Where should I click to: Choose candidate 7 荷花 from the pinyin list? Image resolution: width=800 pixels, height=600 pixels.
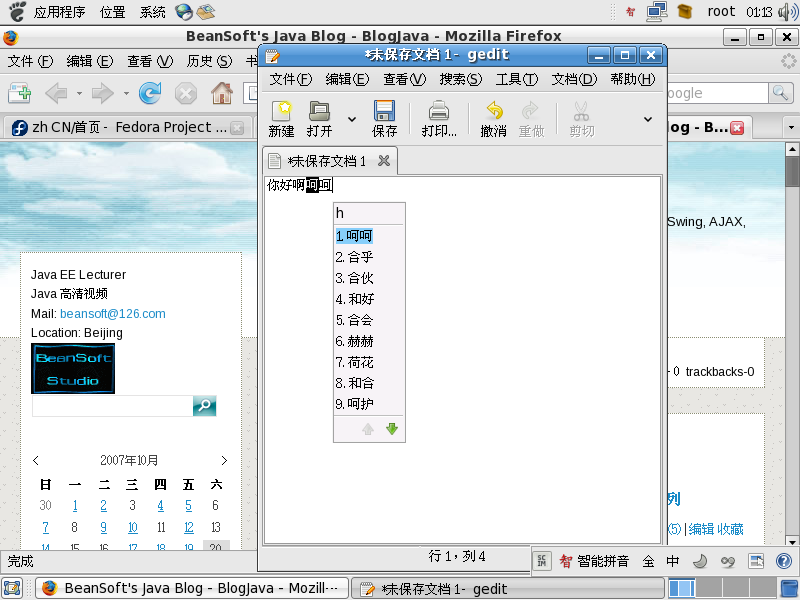(354, 362)
